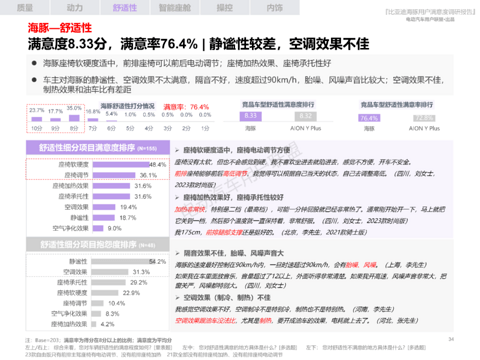Go to the 智能座舱 tab
480x360 pixels.
coord(175,7)
